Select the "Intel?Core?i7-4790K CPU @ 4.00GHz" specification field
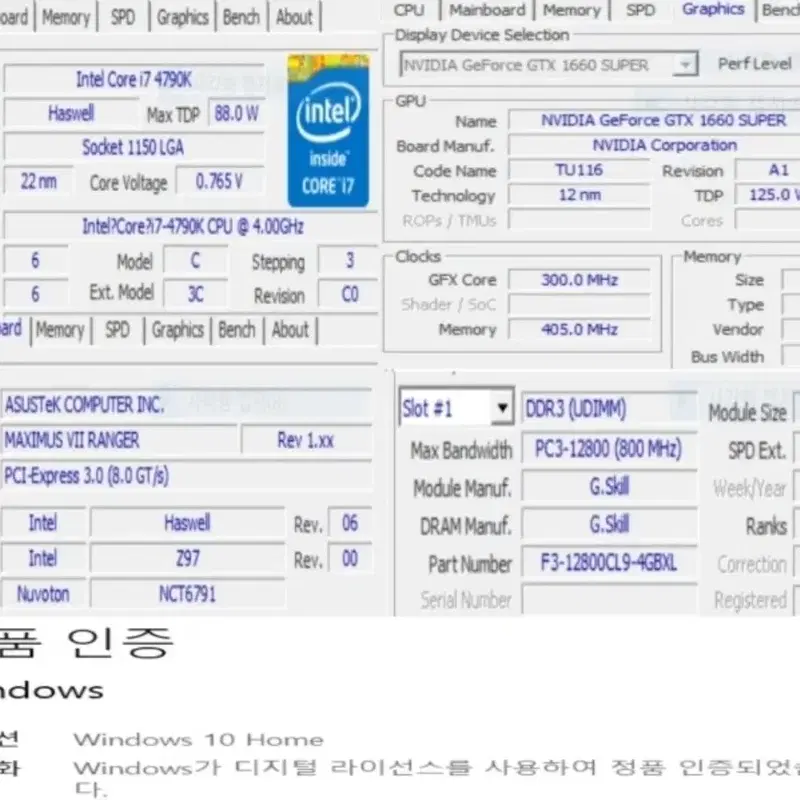This screenshot has width=800, height=800. 191,226
